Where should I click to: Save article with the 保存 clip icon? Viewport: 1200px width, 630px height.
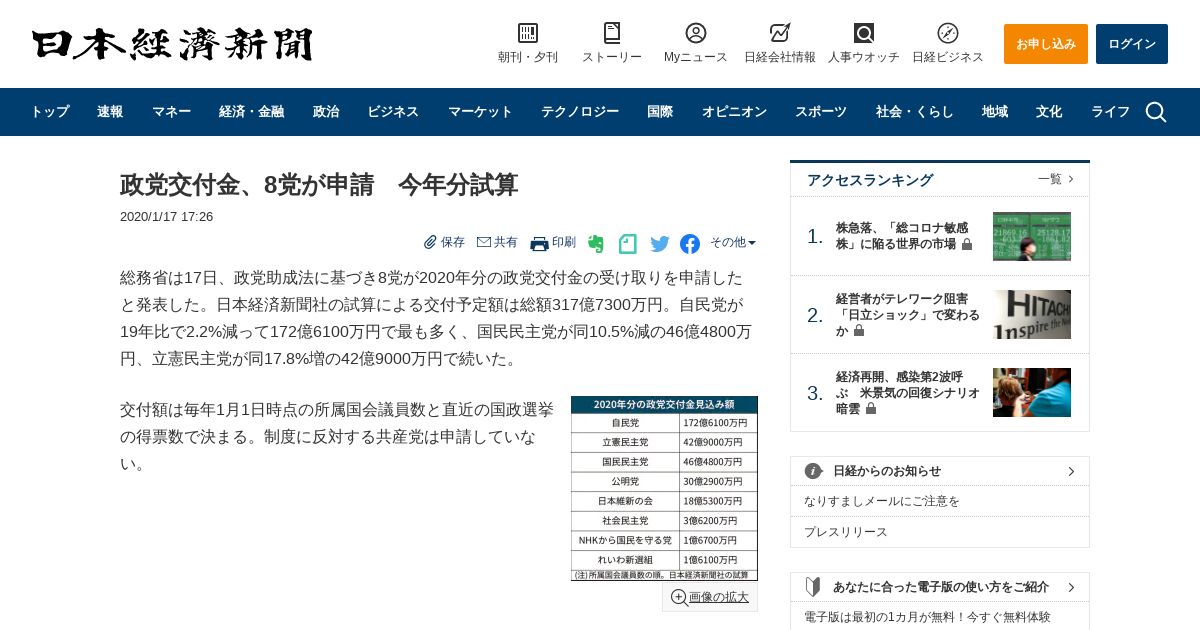[430, 242]
